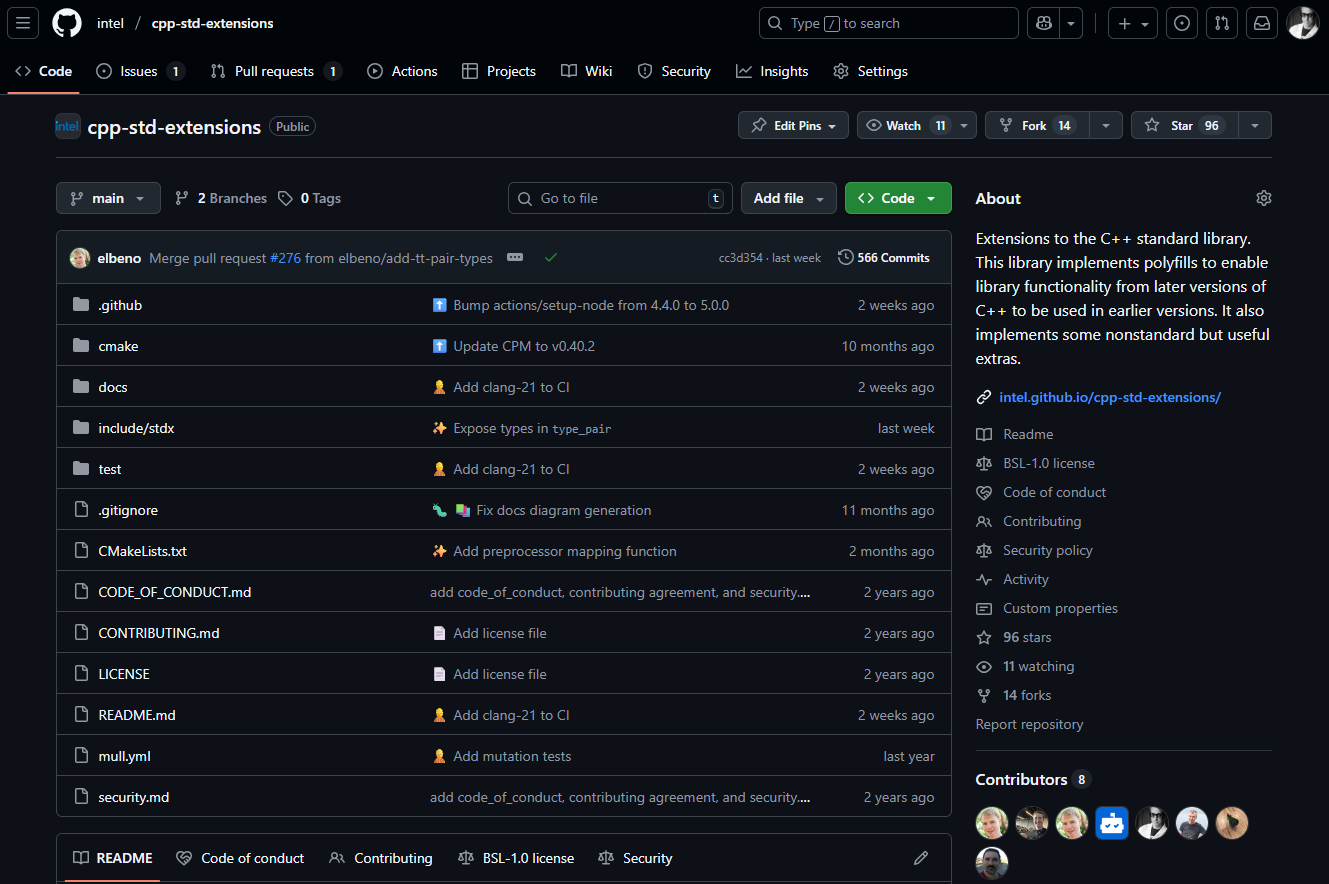Open the notifications inbox icon
This screenshot has height=884, width=1329.
[x=1262, y=23]
